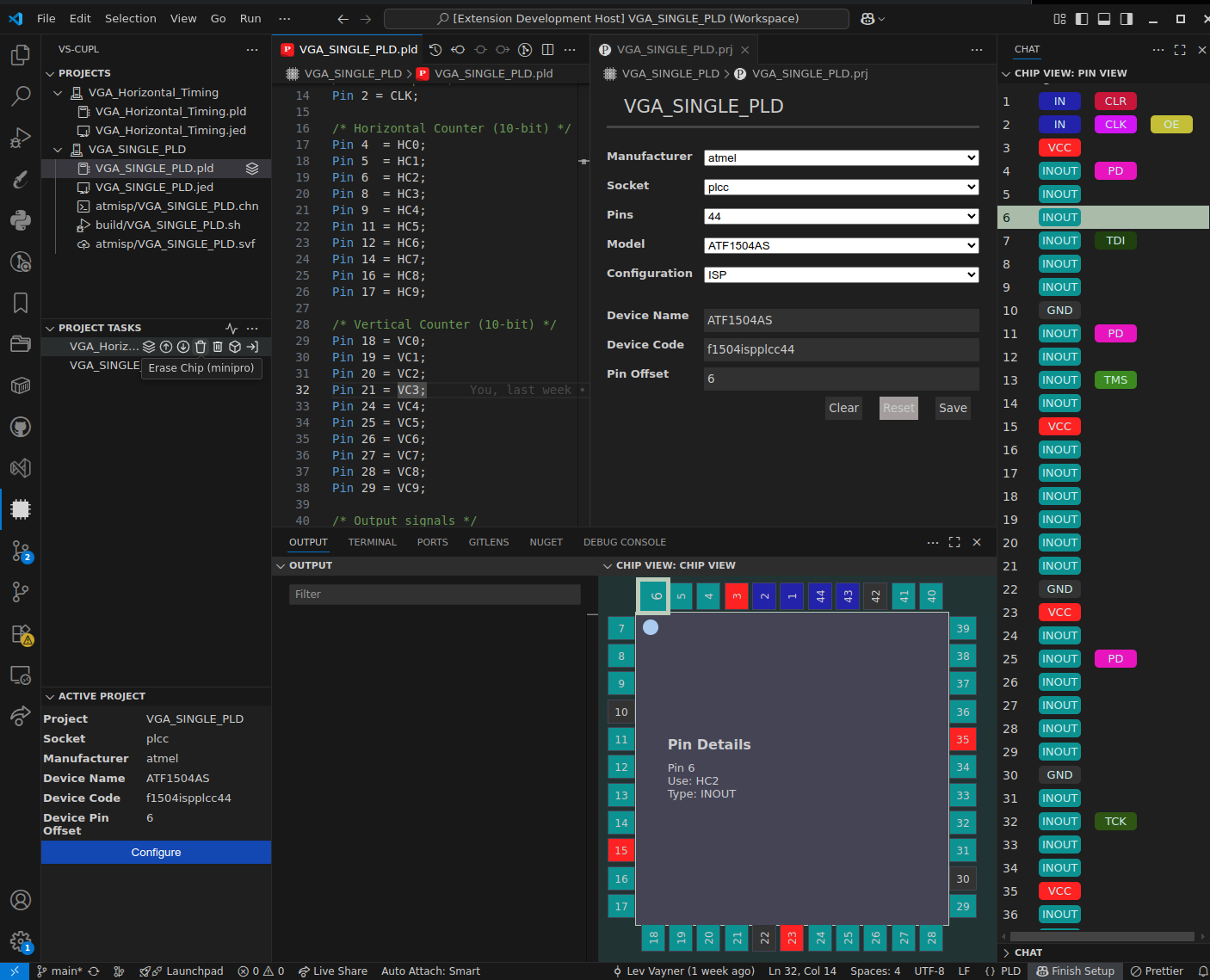1210x980 pixels.
Task: Maximize the chat panel with the fullscreen icon
Action: click(x=1180, y=50)
